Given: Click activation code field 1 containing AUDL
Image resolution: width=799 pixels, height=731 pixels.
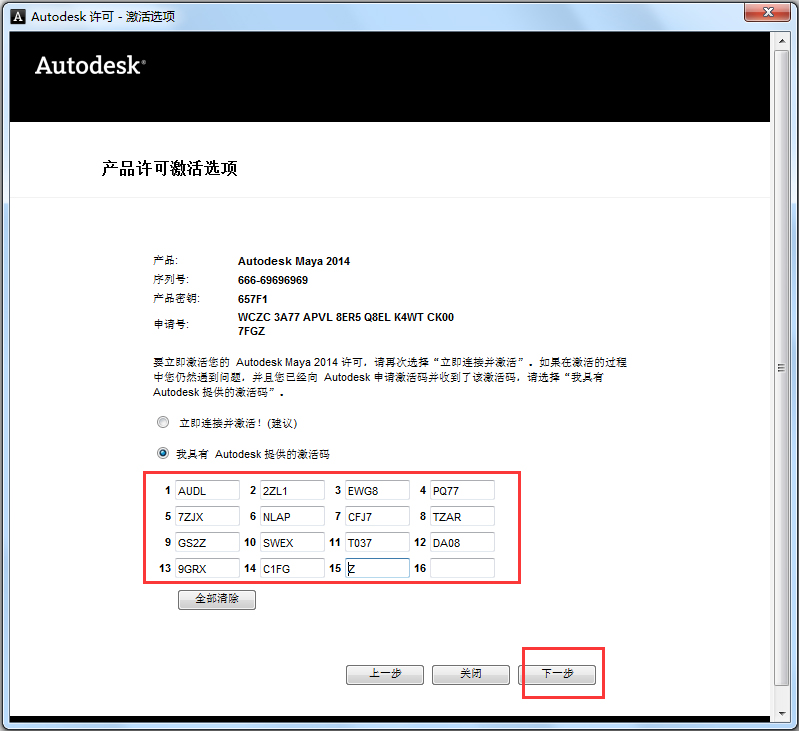Looking at the screenshot, I should tap(207, 491).
